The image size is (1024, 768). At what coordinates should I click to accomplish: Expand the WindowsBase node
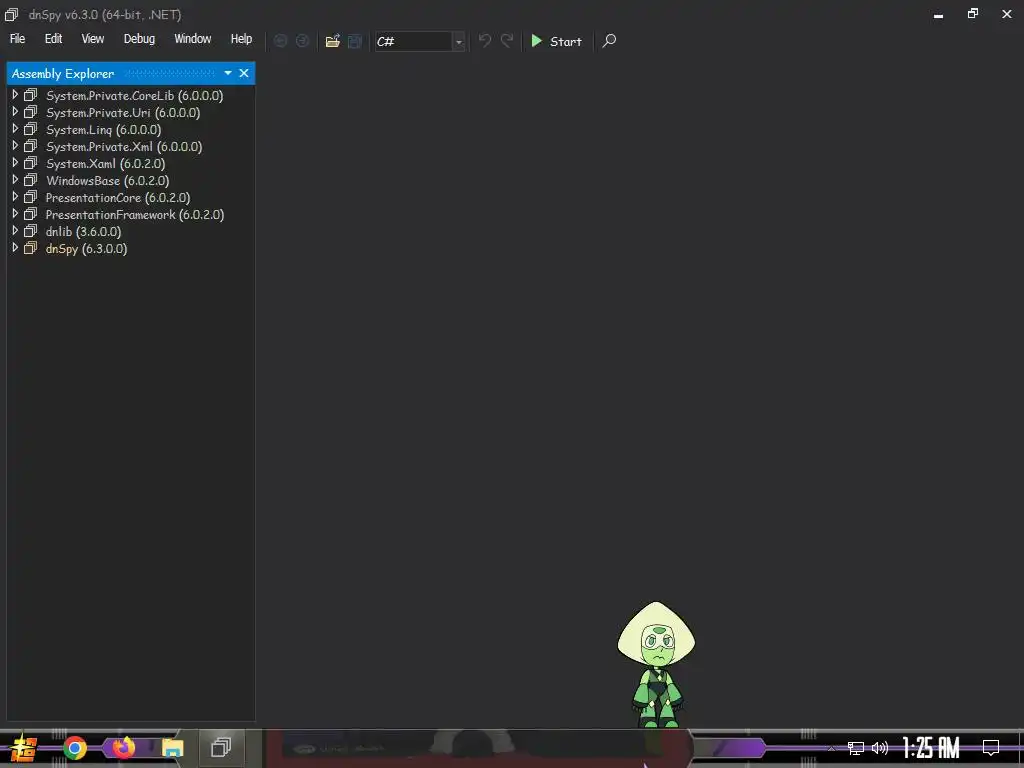(x=15, y=180)
